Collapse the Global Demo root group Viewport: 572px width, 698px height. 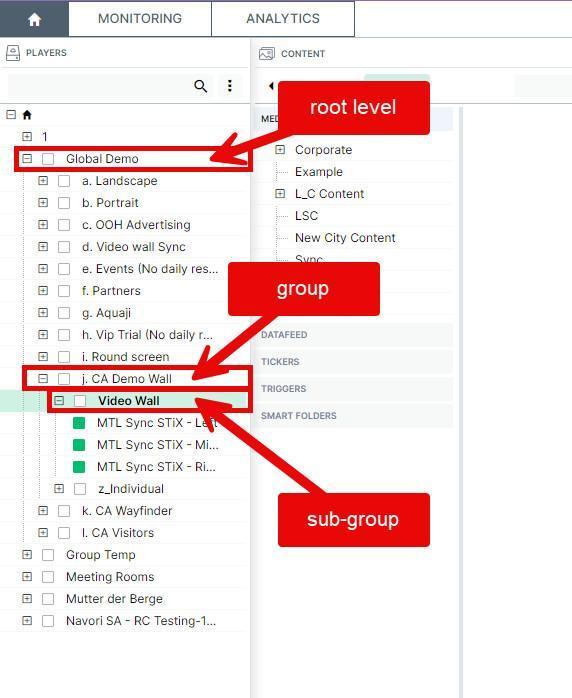27,158
